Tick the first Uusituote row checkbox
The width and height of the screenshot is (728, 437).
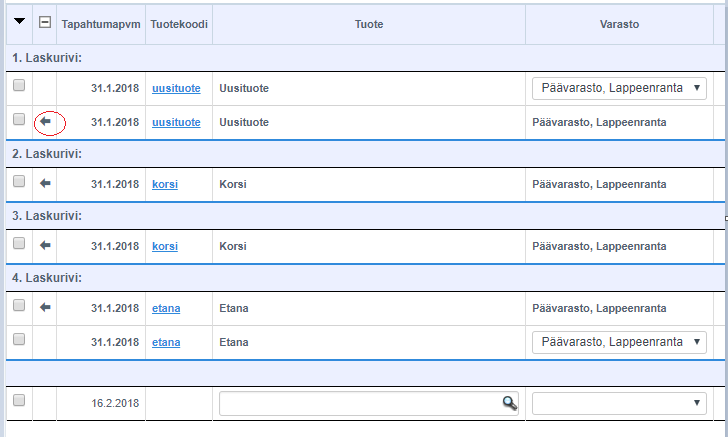coord(19,87)
